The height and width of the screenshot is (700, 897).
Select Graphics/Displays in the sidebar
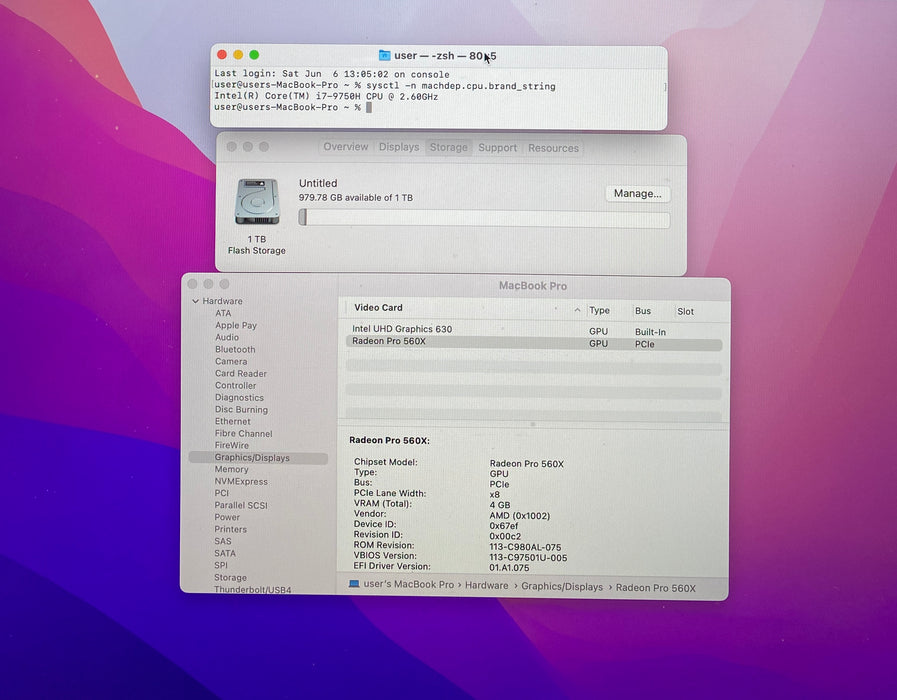click(258, 458)
